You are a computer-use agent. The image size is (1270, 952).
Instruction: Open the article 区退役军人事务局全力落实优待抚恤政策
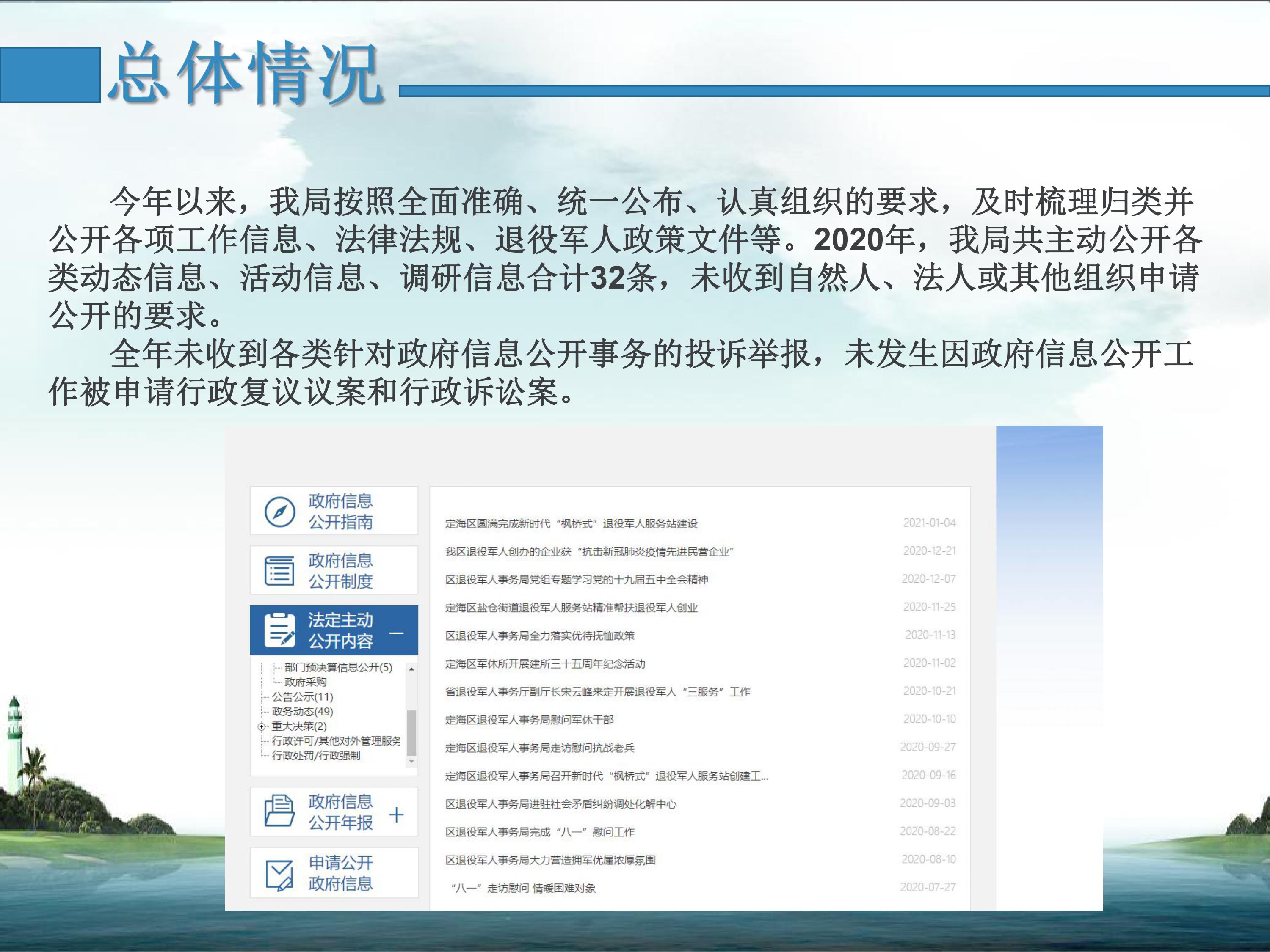[540, 636]
